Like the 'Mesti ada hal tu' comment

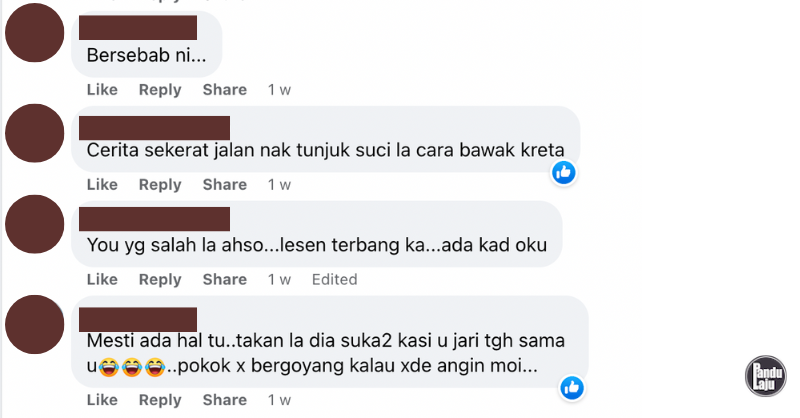tap(102, 400)
